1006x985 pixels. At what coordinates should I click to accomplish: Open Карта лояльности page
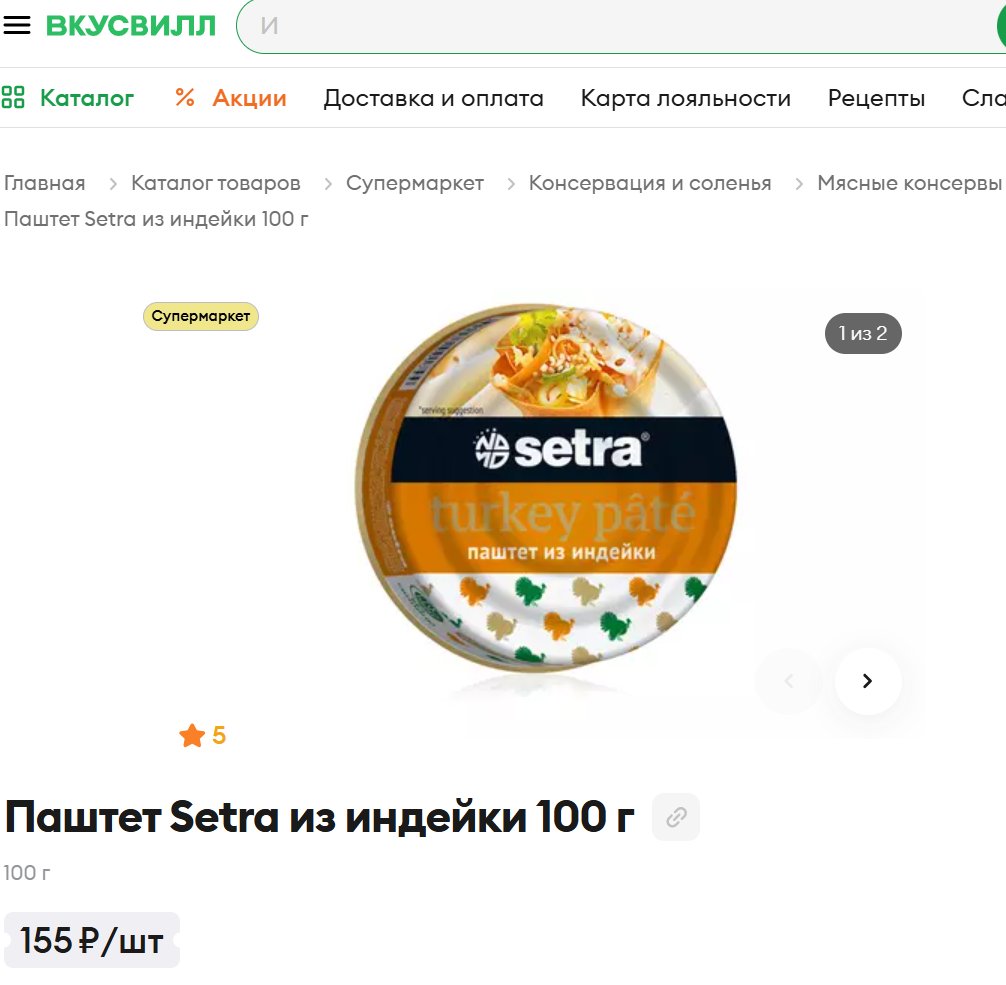tap(686, 98)
